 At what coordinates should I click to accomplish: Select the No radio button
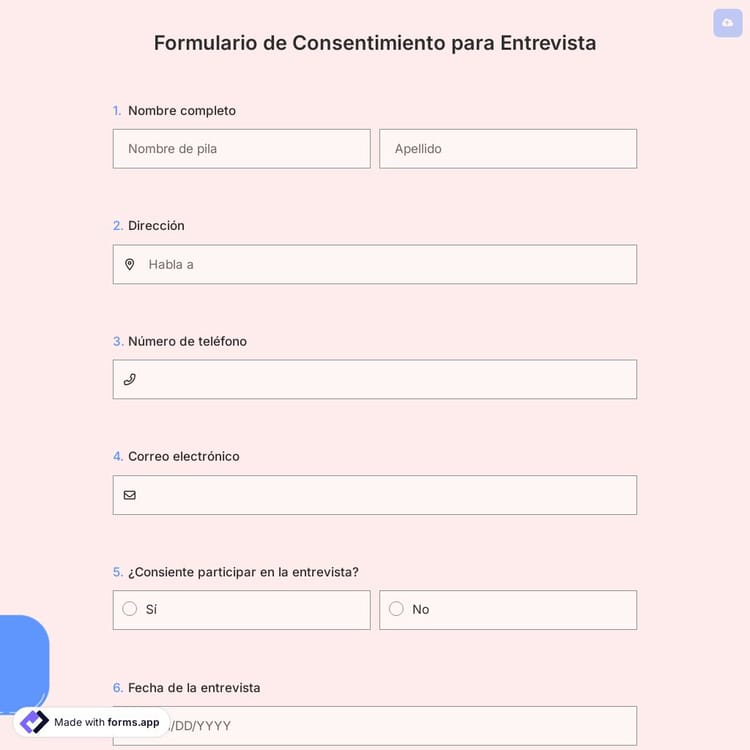pos(396,609)
